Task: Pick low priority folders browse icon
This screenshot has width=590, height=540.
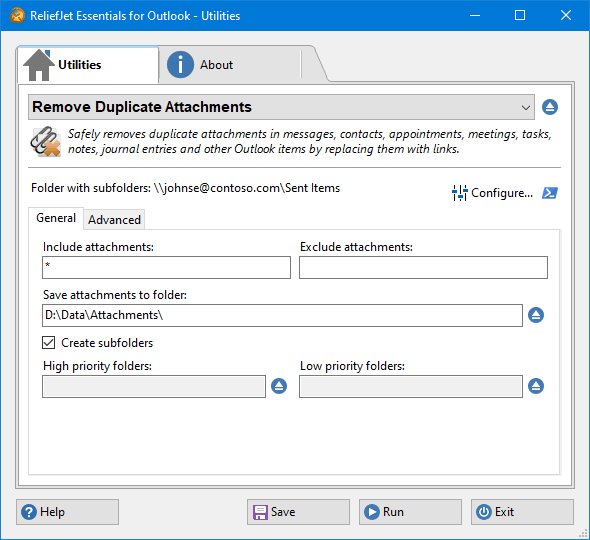Action: pos(536,386)
